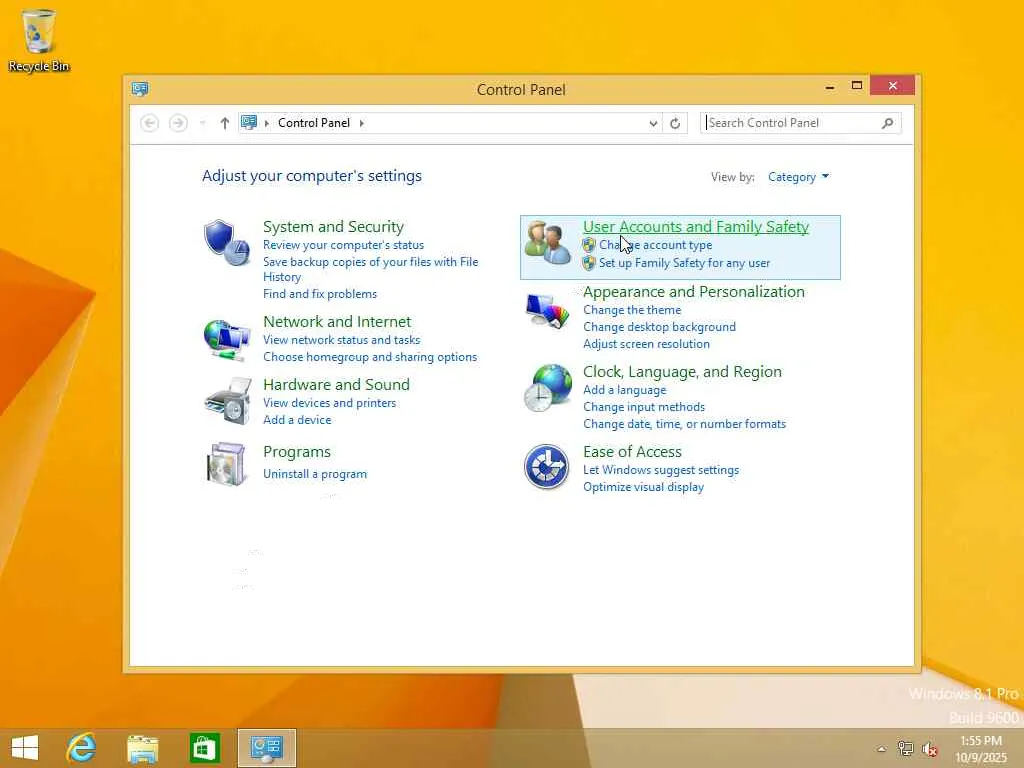Click Choose homegroup and sharing options
This screenshot has height=768, width=1024.
coord(370,357)
